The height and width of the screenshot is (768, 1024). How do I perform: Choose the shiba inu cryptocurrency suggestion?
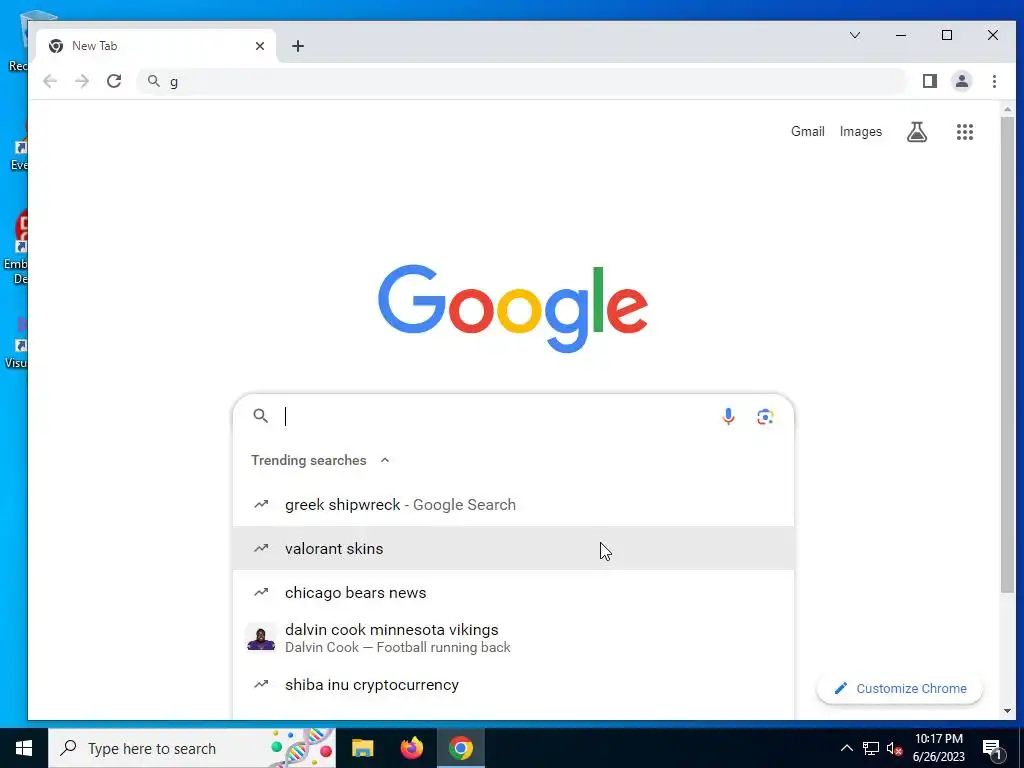pyautogui.click(x=513, y=684)
